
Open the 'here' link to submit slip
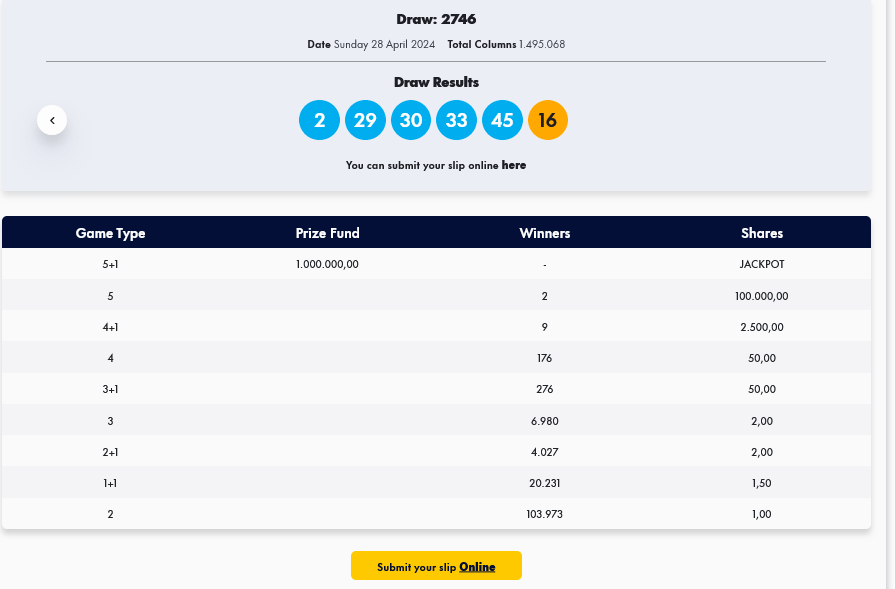pyautogui.click(x=514, y=165)
